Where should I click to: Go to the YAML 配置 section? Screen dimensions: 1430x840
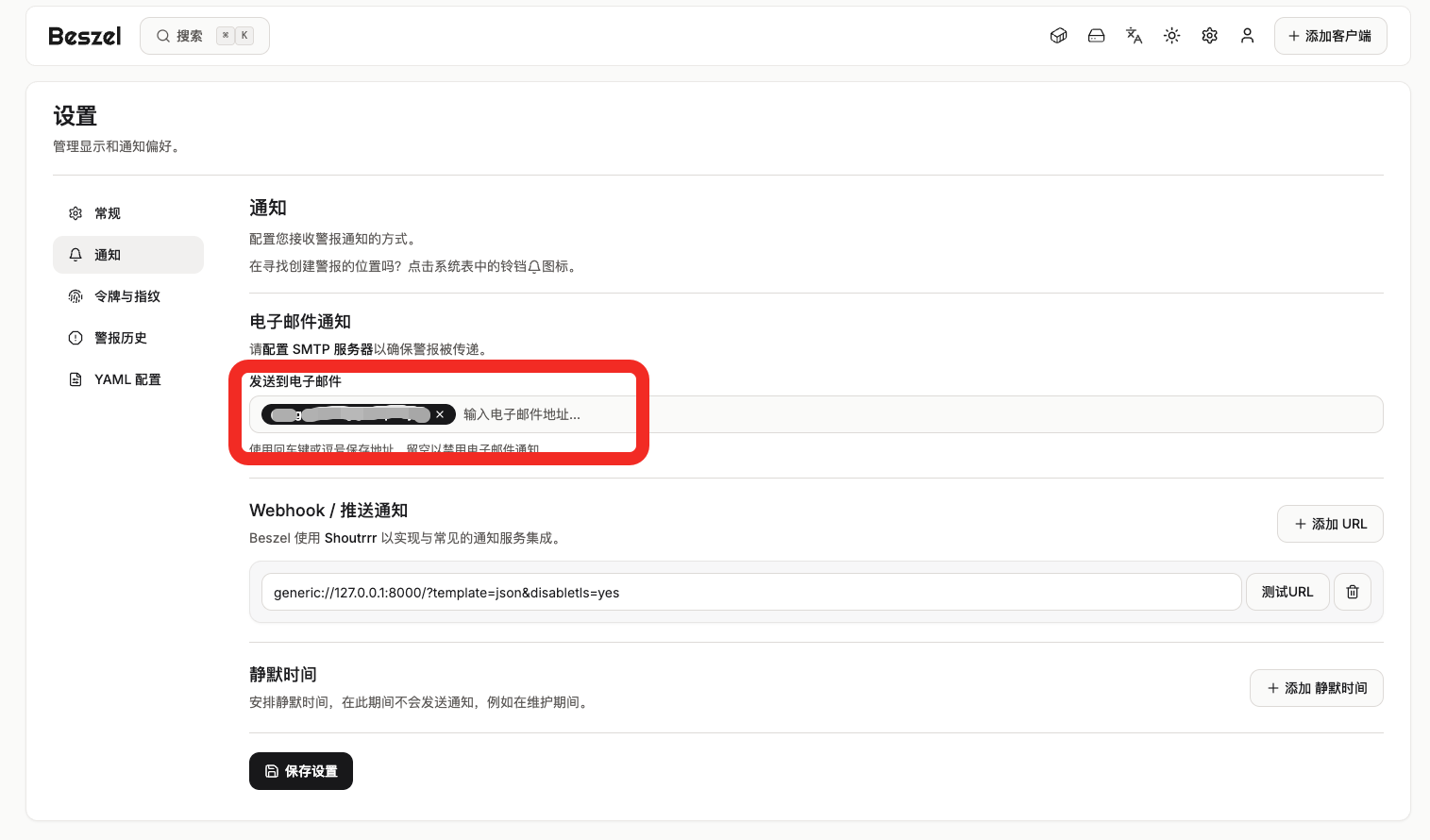(x=127, y=379)
